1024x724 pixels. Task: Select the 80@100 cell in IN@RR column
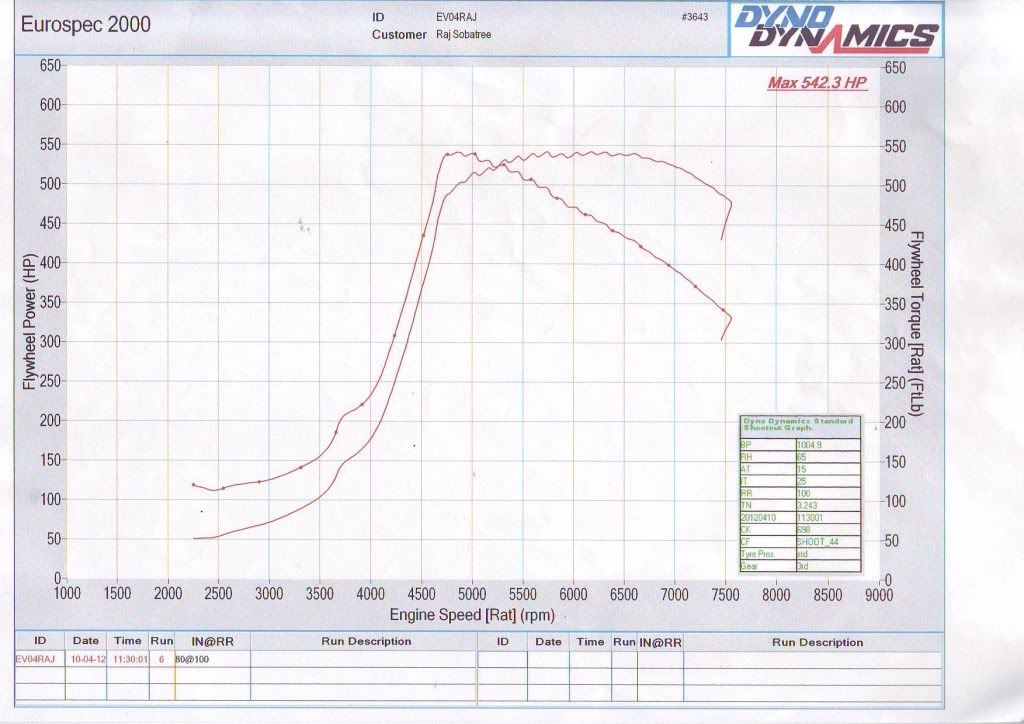point(192,660)
